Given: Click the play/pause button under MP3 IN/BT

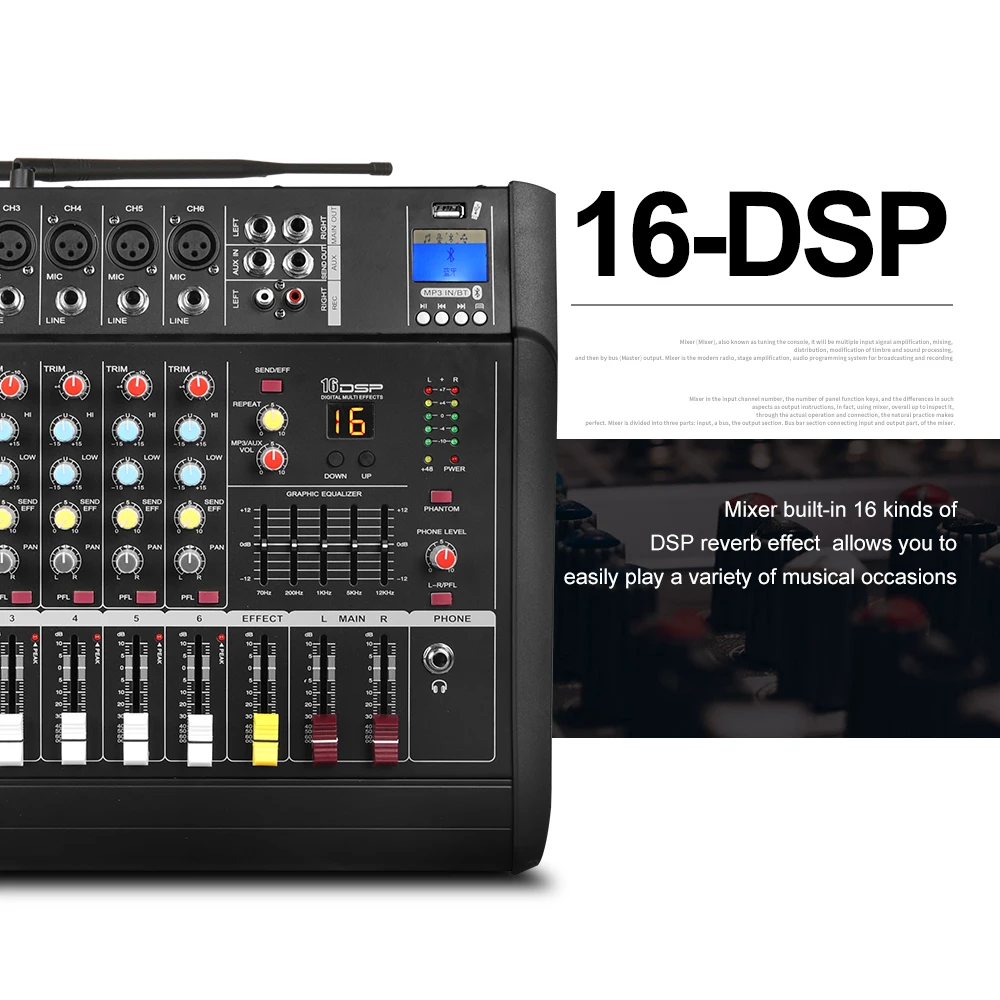Looking at the screenshot, I should [x=423, y=318].
